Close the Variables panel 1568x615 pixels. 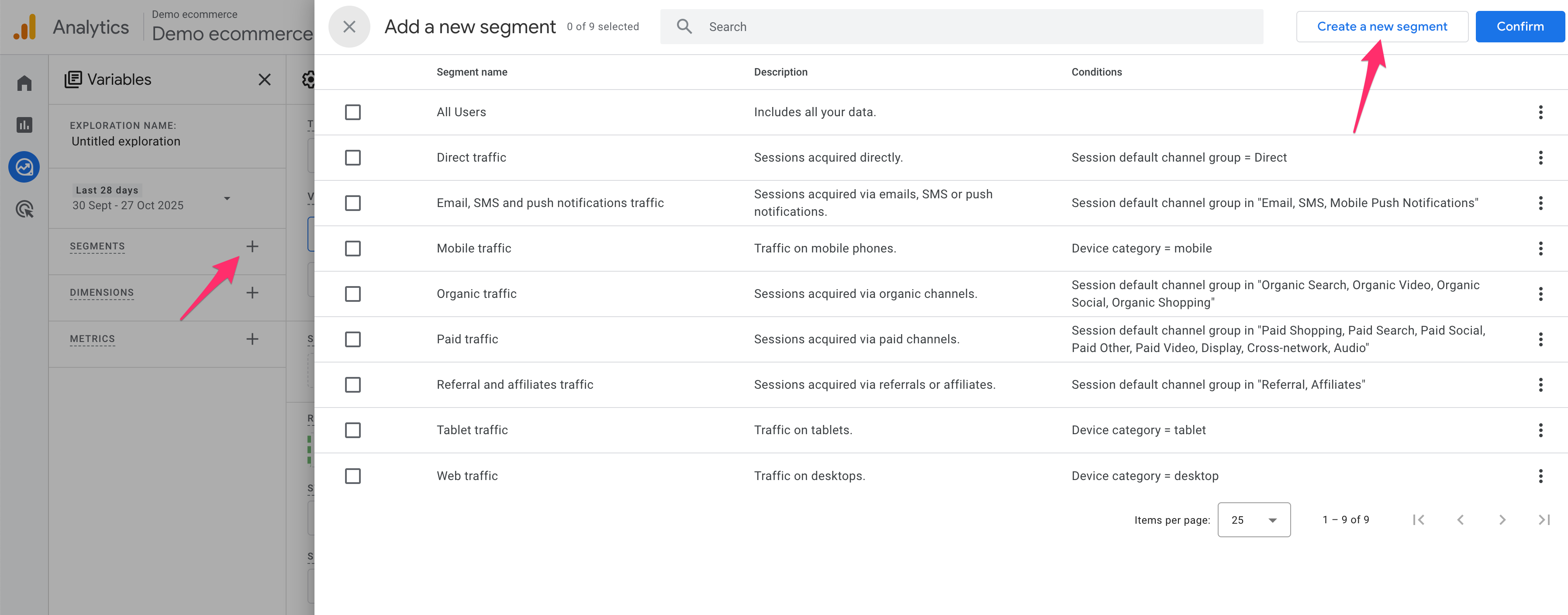point(264,80)
